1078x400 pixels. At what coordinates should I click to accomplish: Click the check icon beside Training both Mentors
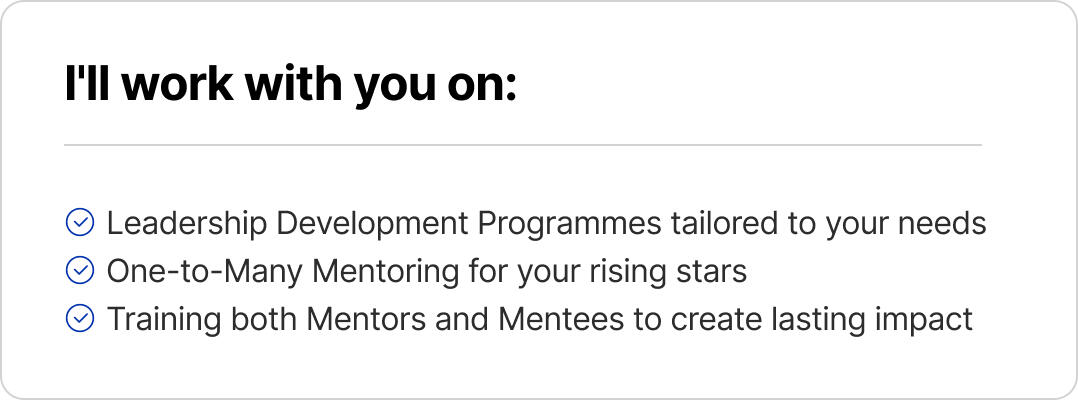pyautogui.click(x=80, y=319)
